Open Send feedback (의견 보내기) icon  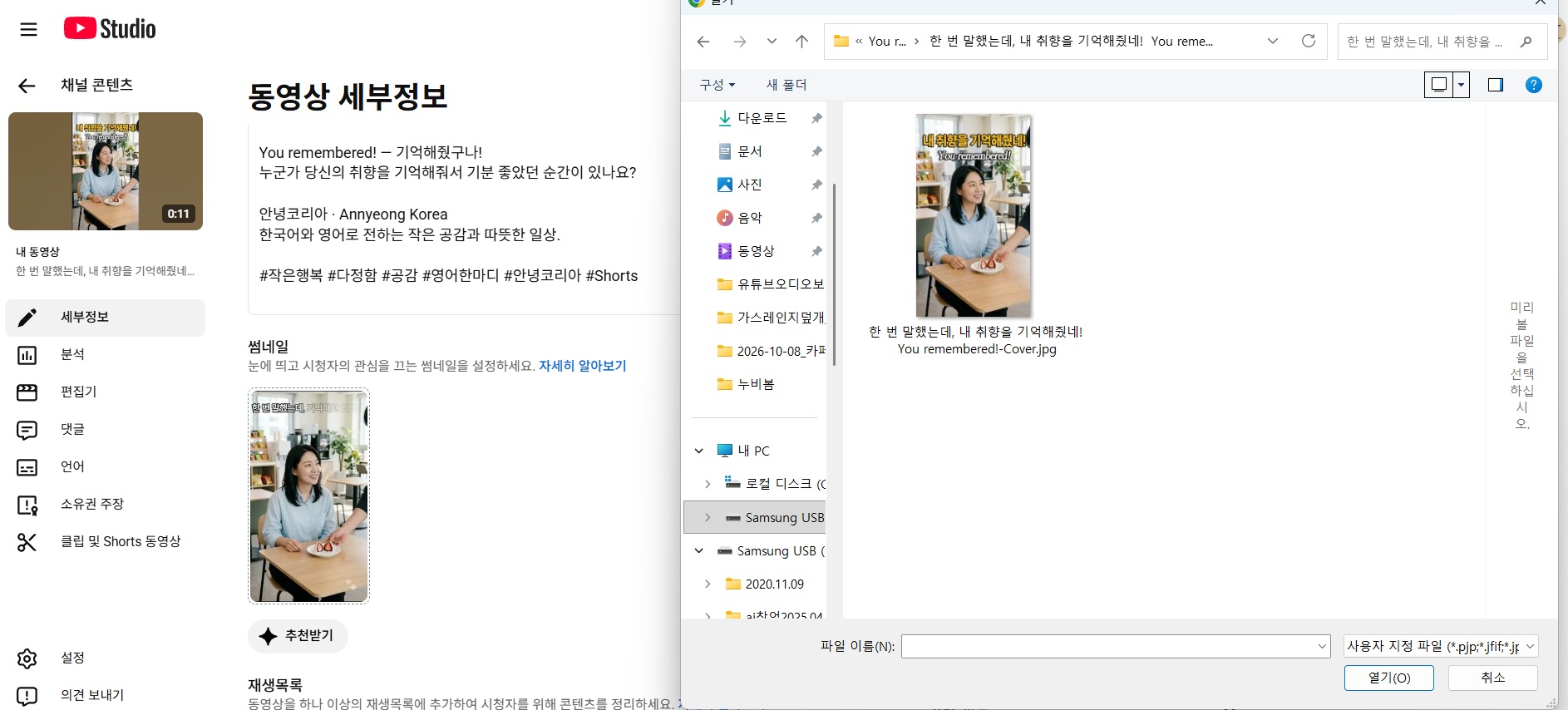point(27,696)
